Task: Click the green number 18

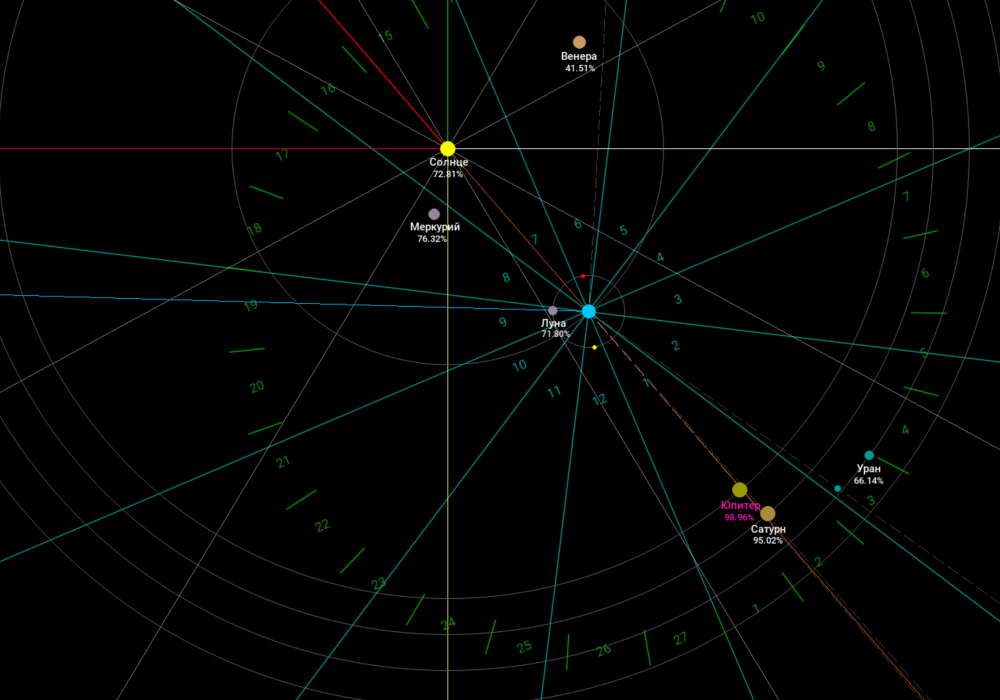Action: pos(254,228)
